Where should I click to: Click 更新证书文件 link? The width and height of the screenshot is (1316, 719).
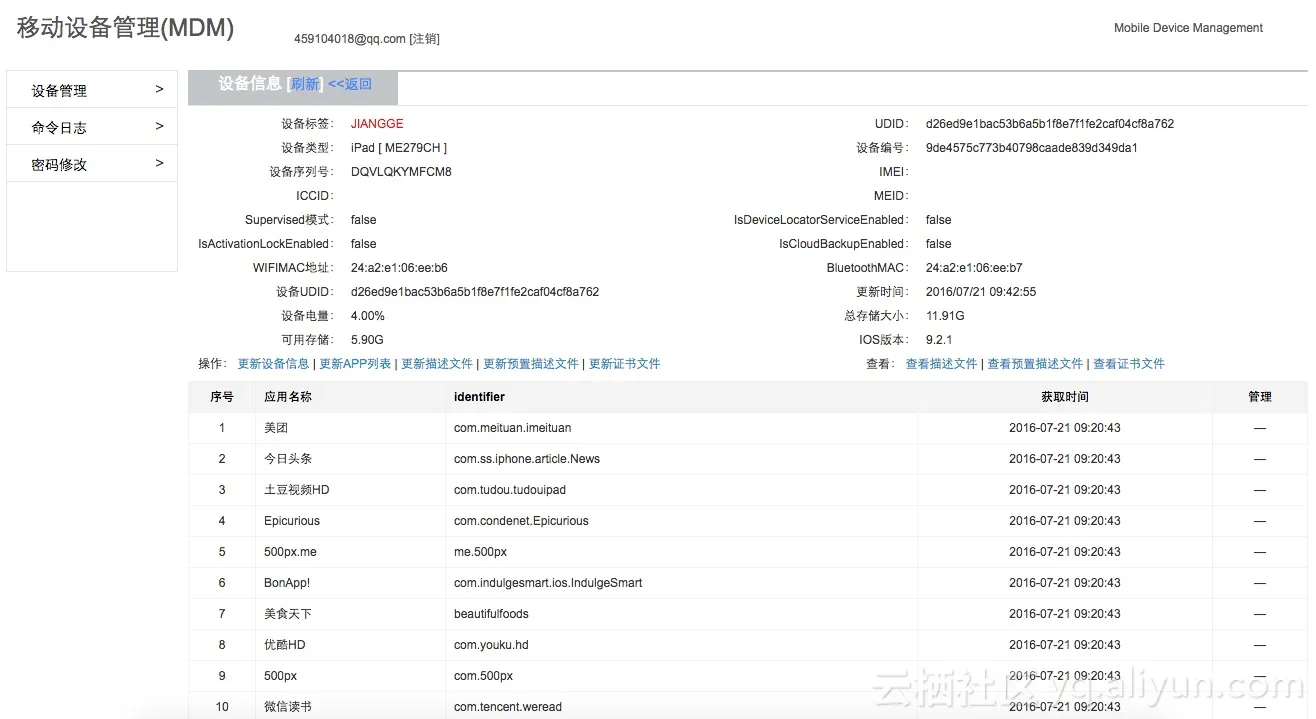625,364
